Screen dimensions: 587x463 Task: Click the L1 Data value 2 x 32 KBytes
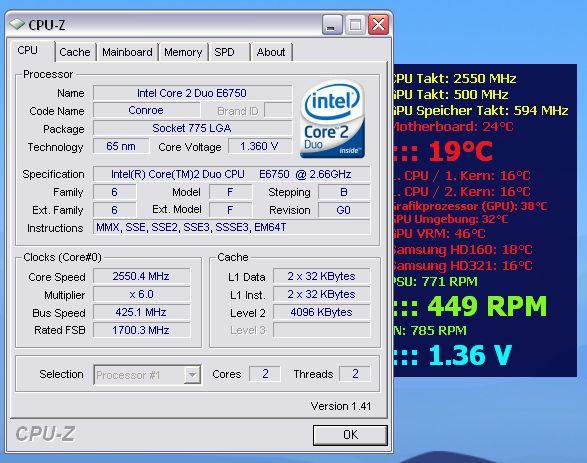[322, 276]
